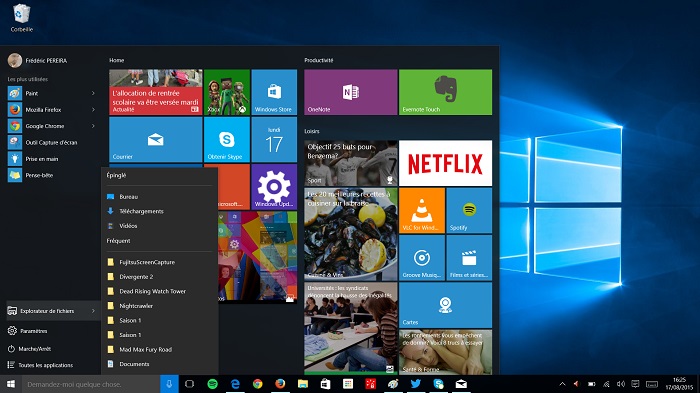Viewport: 700px width, 393px height.
Task: Open Documents in the jump list
Action: (159, 364)
